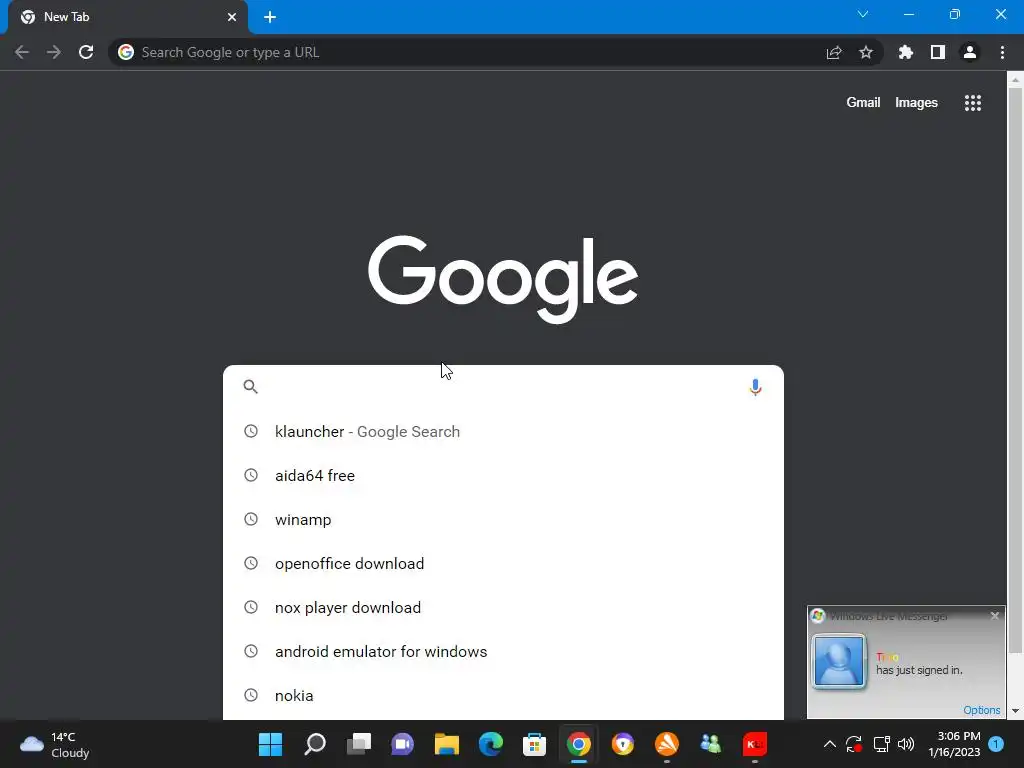Open the red K app on taskbar
1024x768 pixels.
(x=754, y=744)
